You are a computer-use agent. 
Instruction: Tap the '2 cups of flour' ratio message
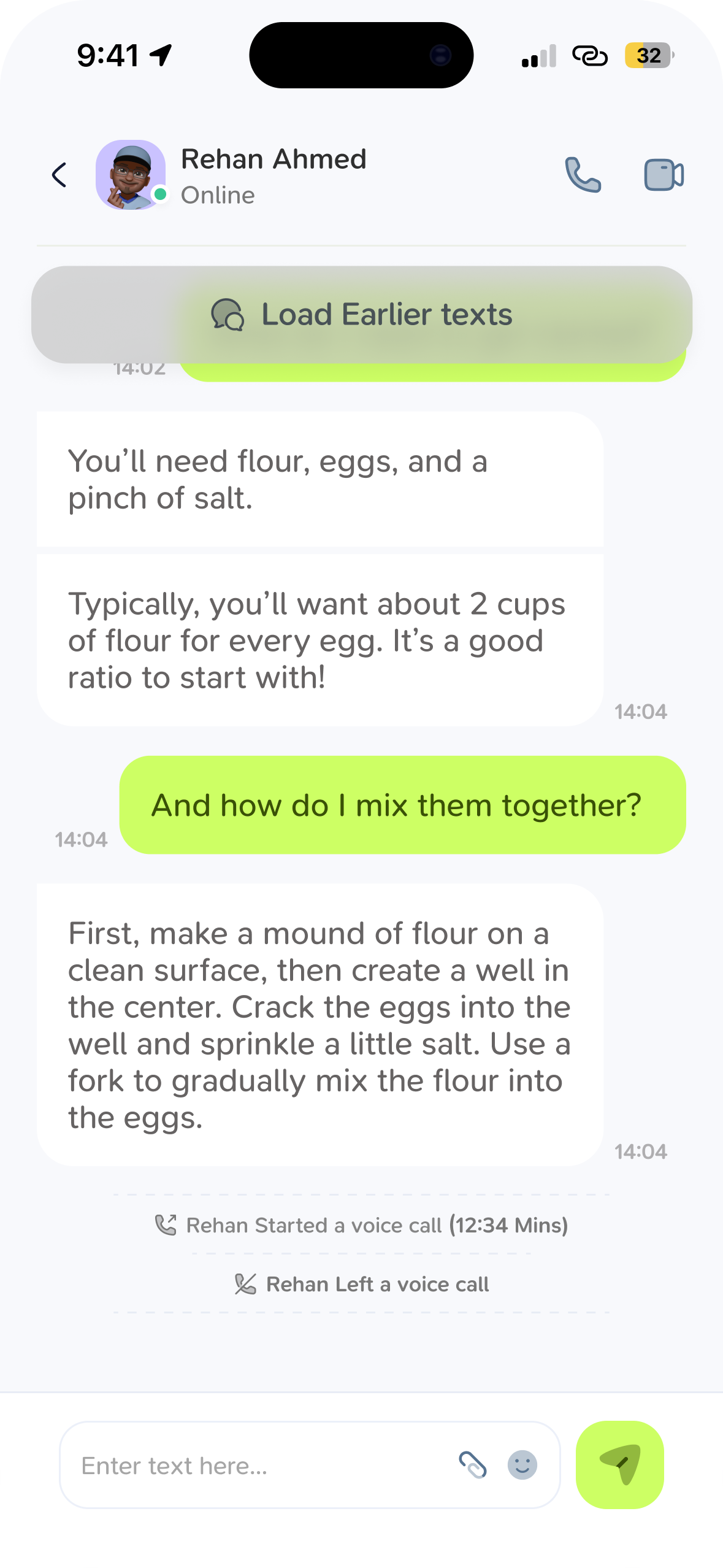320,640
